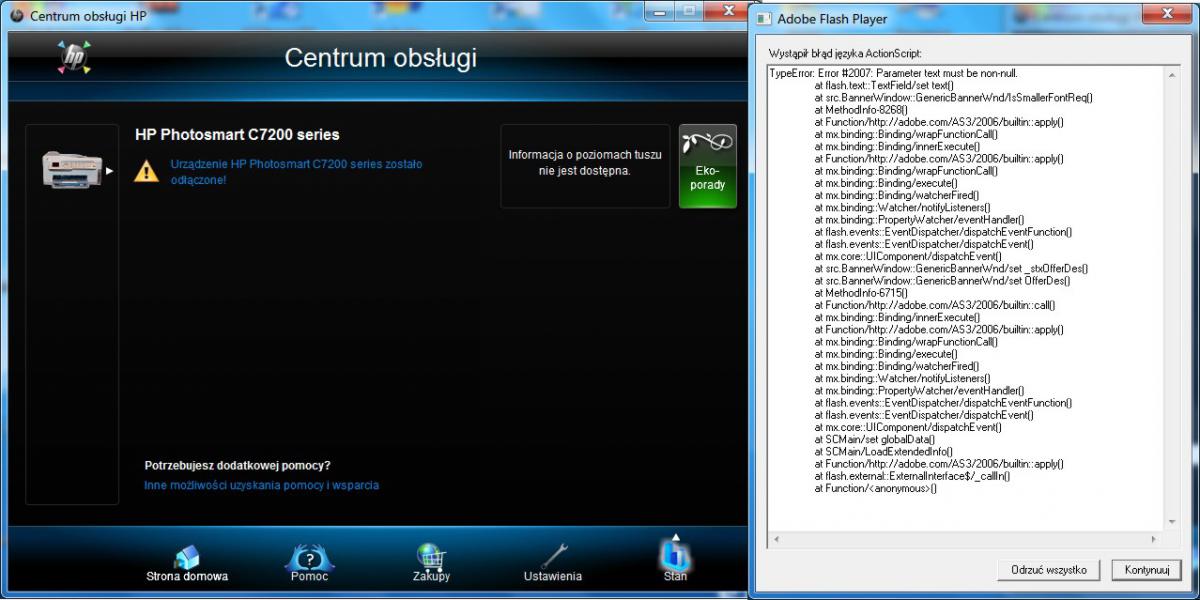This screenshot has height=600, width=1200.
Task: Click the HP logo in header
Action: [x=74, y=57]
